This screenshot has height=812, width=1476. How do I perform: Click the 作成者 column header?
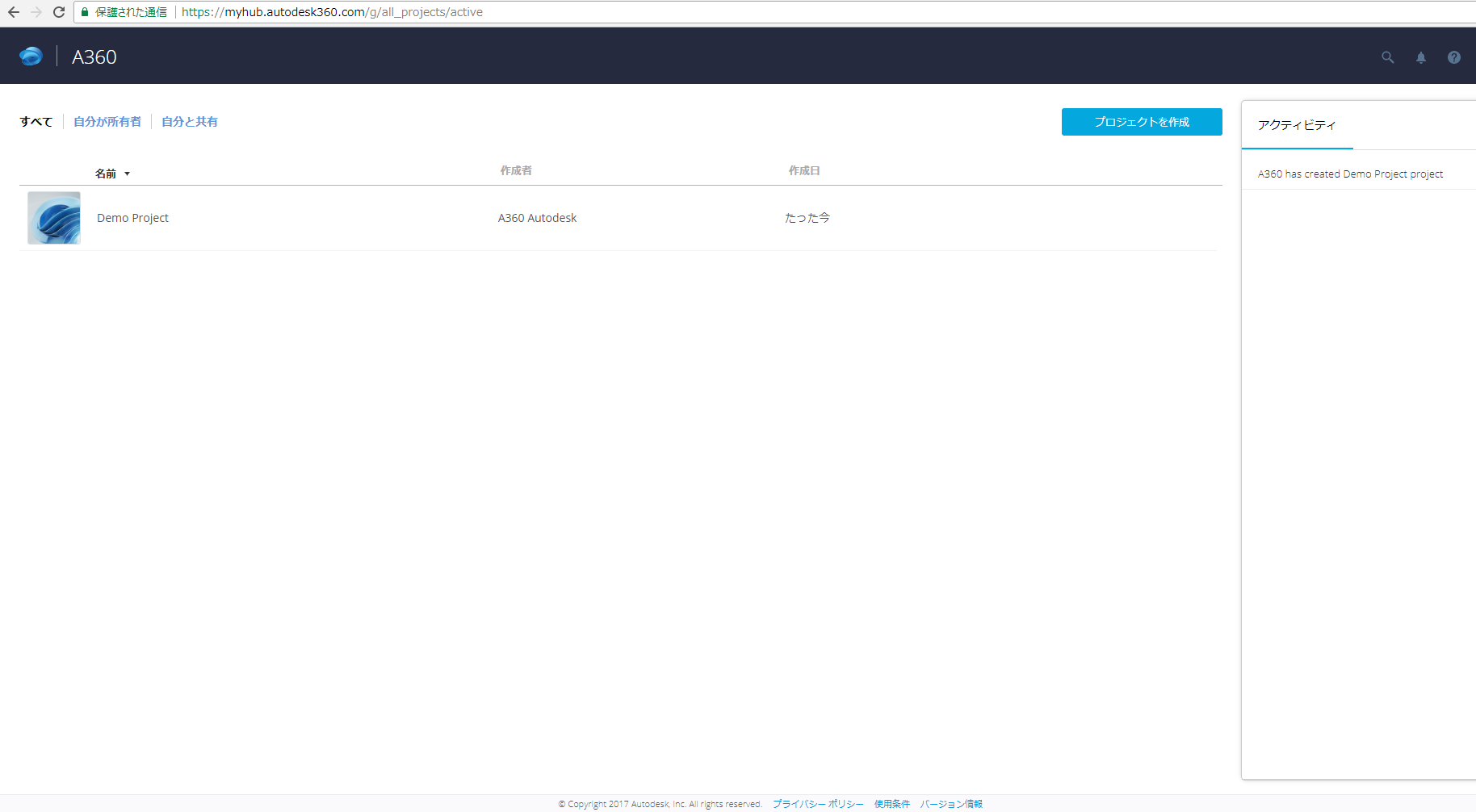(516, 170)
